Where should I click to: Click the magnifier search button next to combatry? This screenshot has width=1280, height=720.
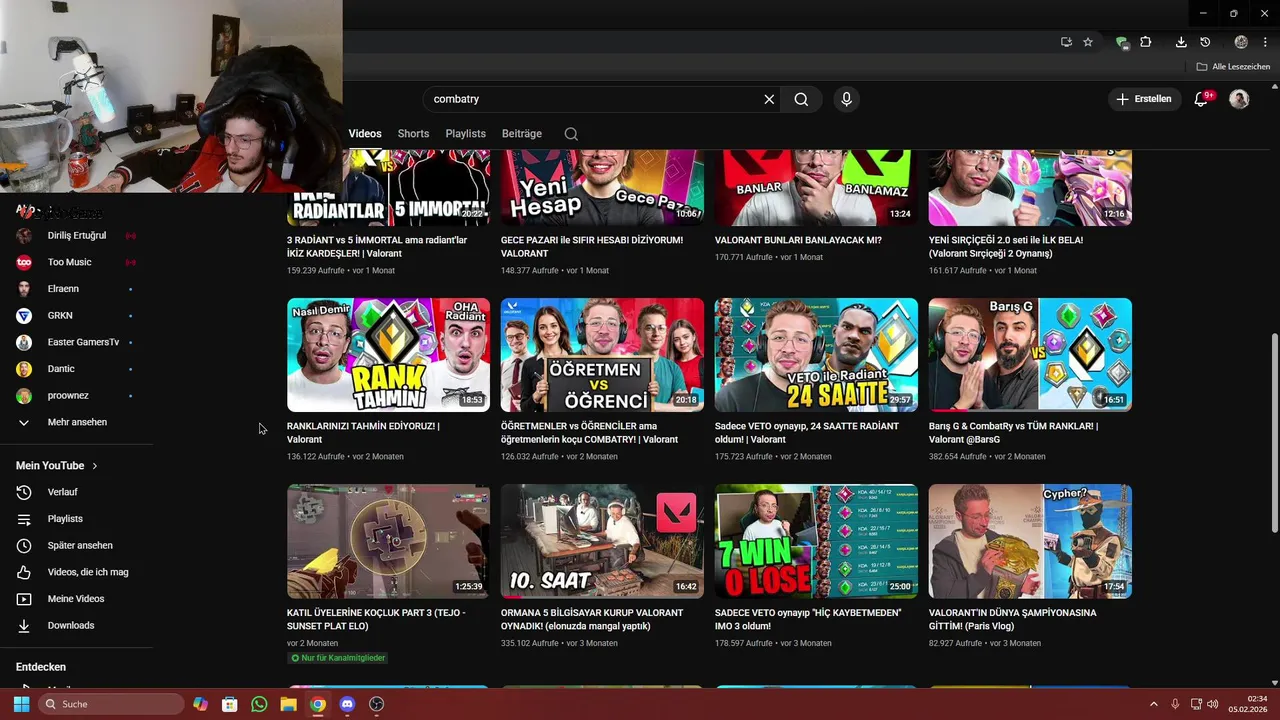[801, 99]
